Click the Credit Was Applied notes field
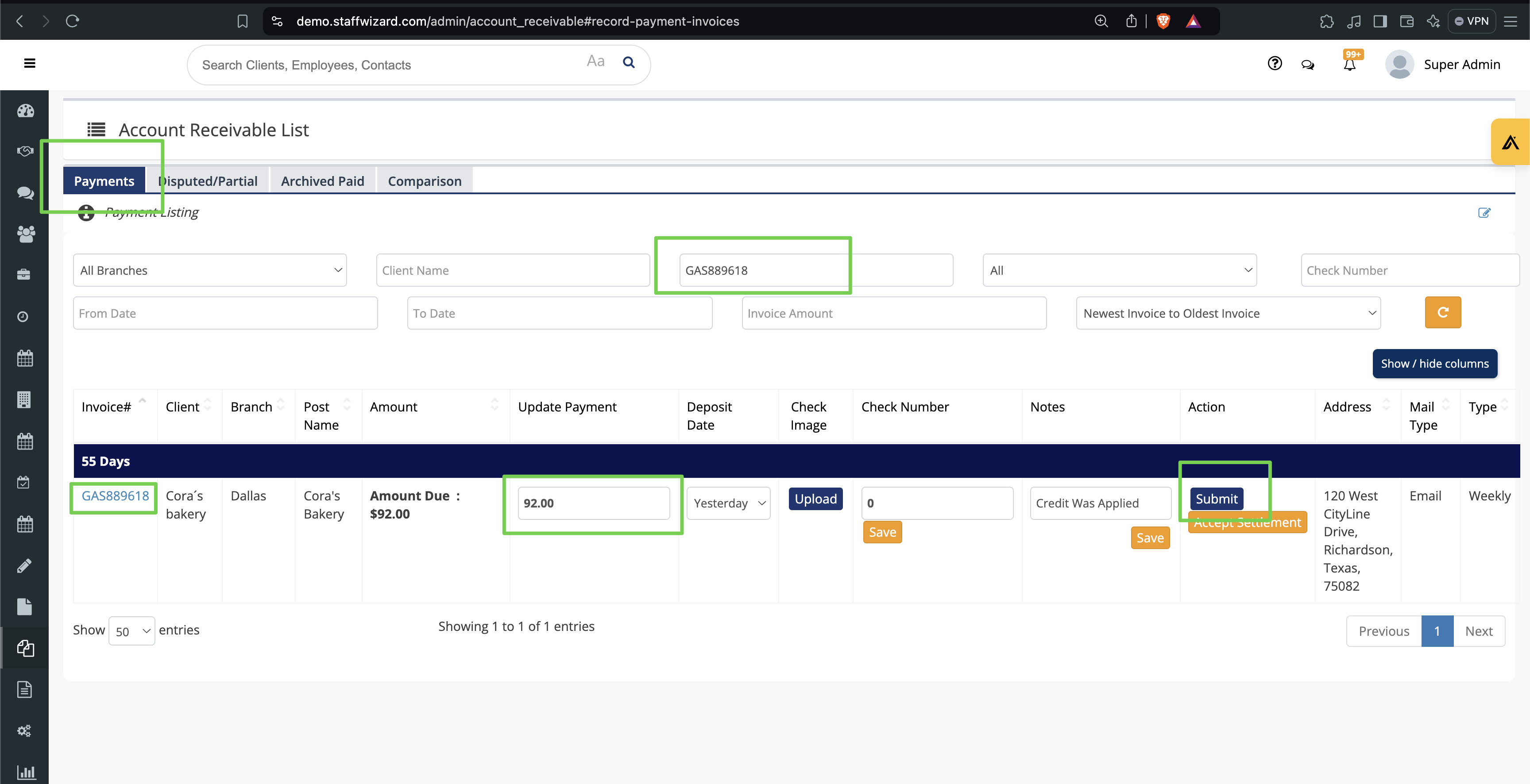This screenshot has width=1530, height=784. click(x=1101, y=503)
